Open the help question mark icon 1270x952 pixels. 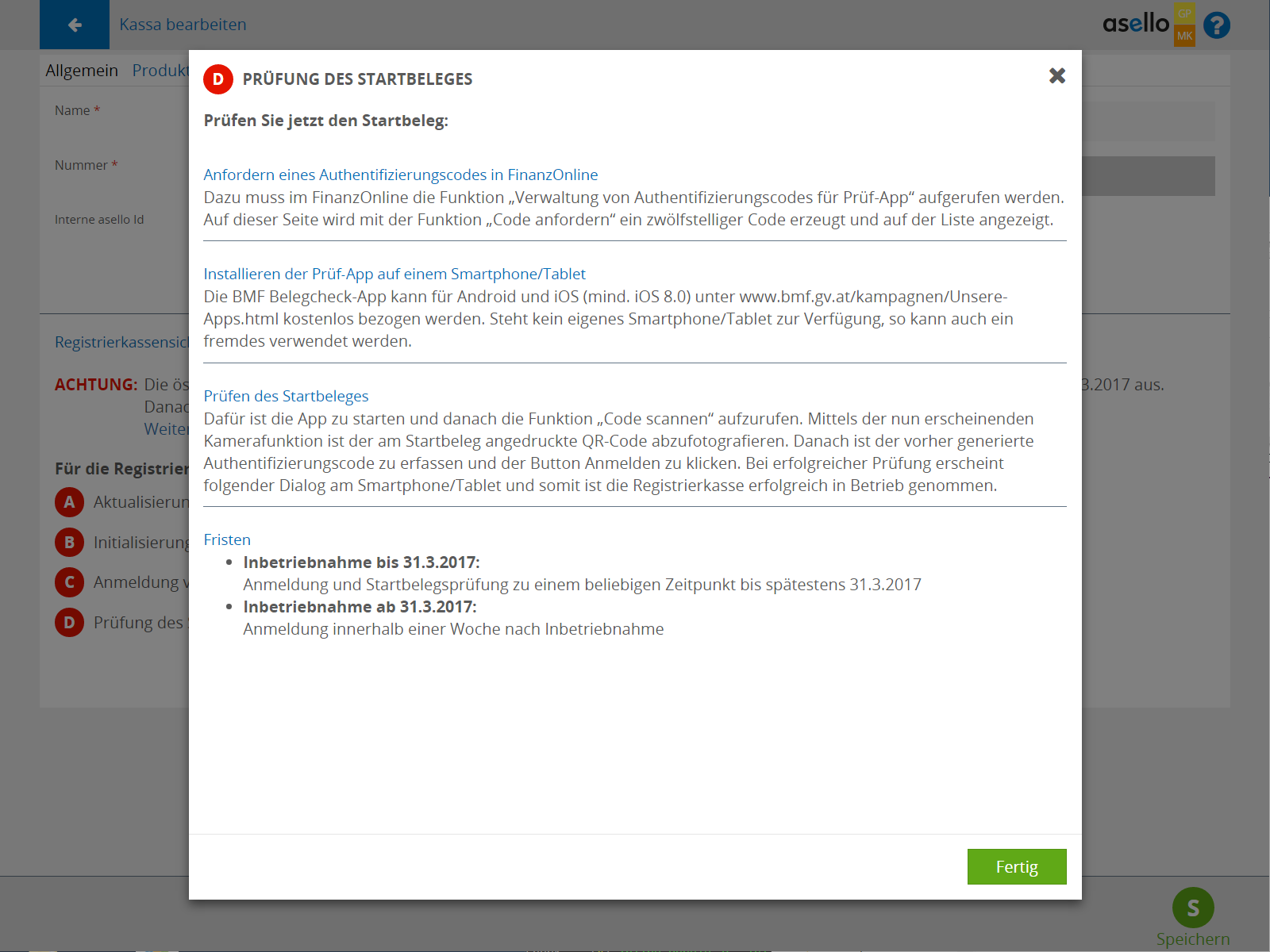click(x=1216, y=25)
